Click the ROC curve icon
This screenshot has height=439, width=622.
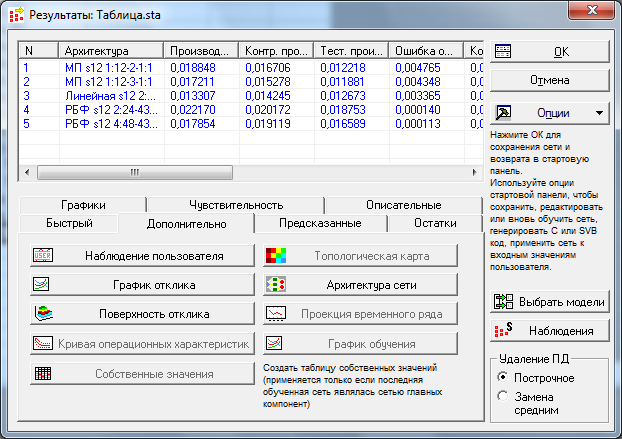click(x=42, y=343)
